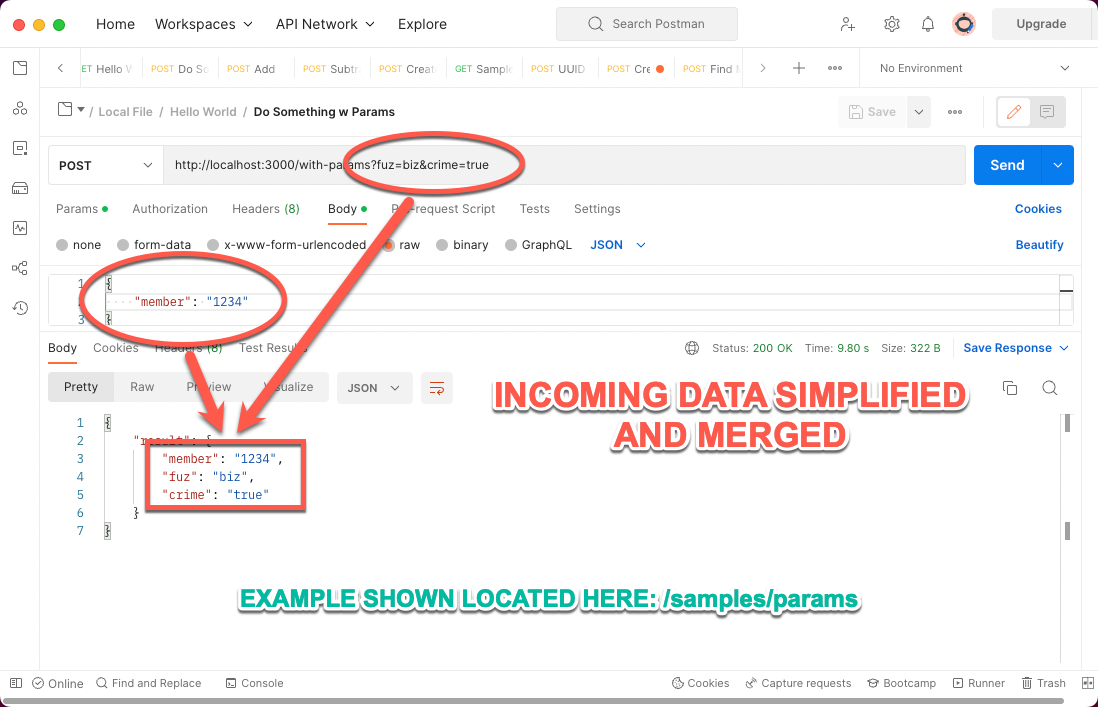This screenshot has height=707, width=1098.
Task: Open the notifications bell
Action: (x=928, y=24)
